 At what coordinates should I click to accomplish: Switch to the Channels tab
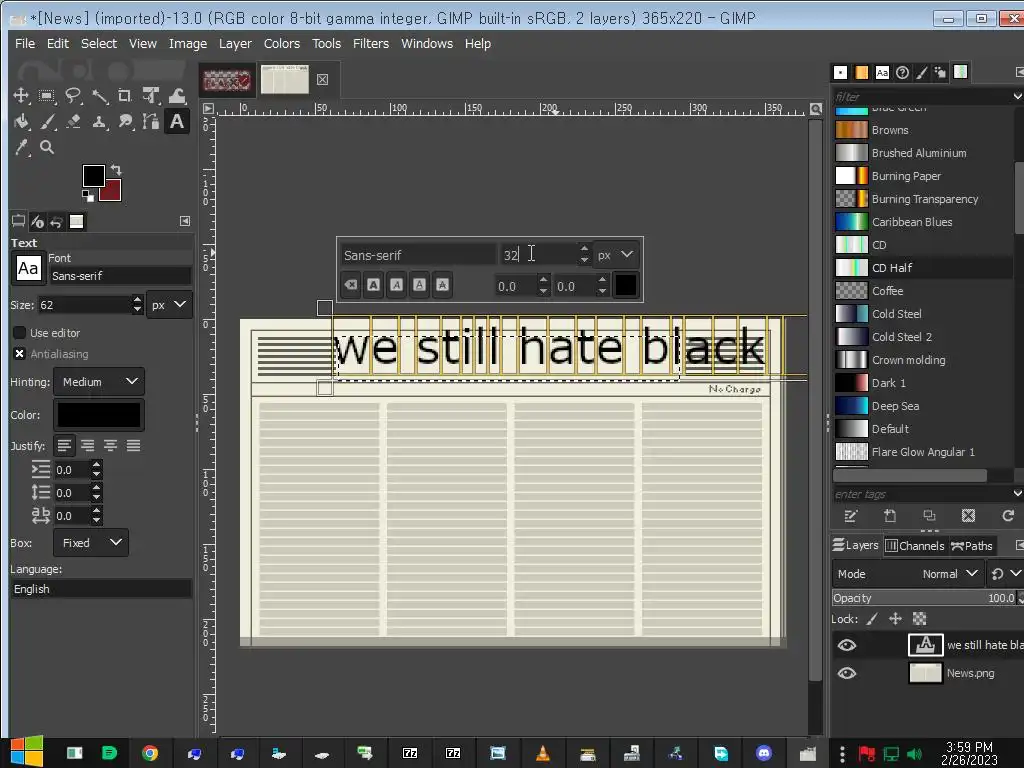915,546
